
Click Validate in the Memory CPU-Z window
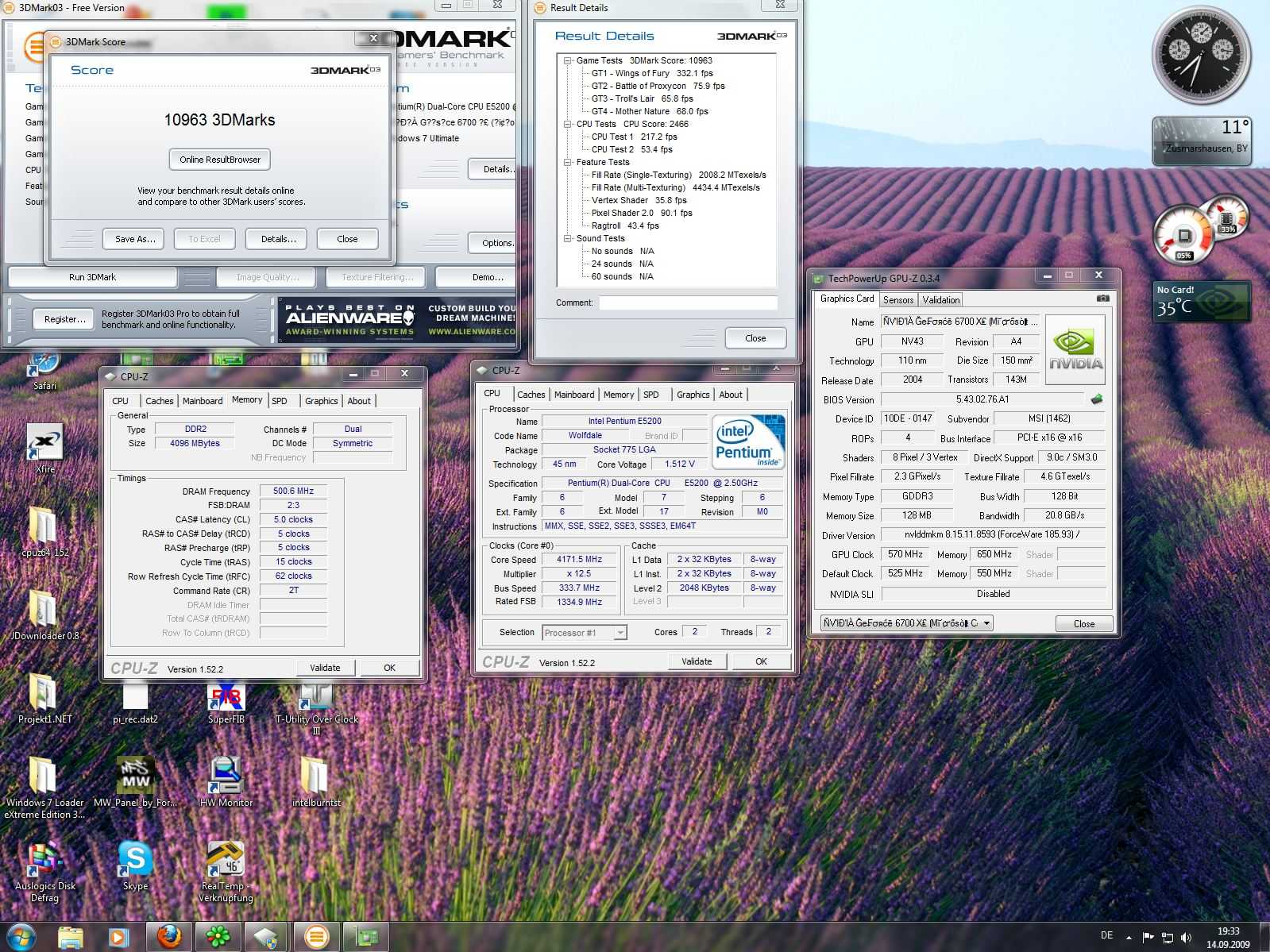[x=325, y=668]
